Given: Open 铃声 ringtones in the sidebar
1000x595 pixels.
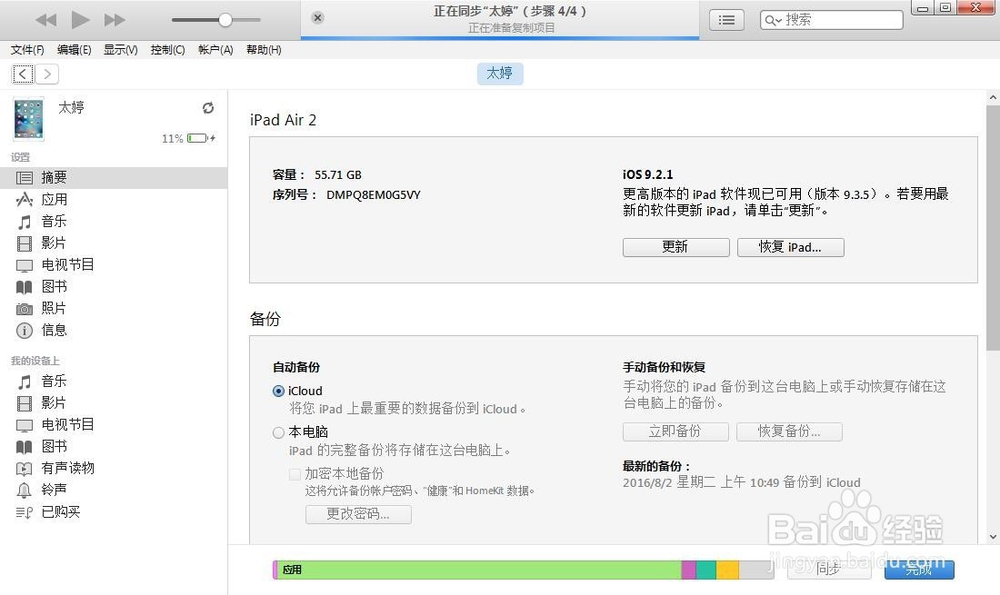Looking at the screenshot, I should (x=114, y=490).
